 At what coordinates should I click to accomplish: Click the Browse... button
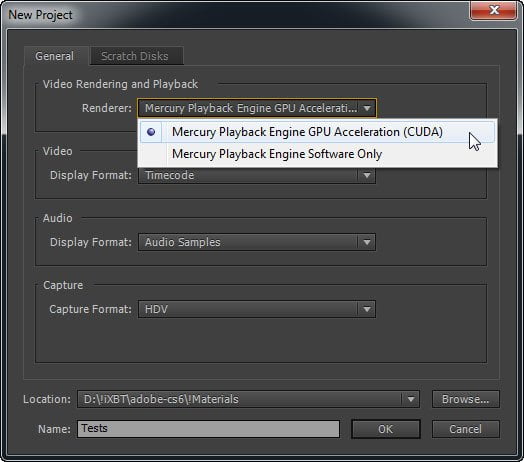click(466, 399)
